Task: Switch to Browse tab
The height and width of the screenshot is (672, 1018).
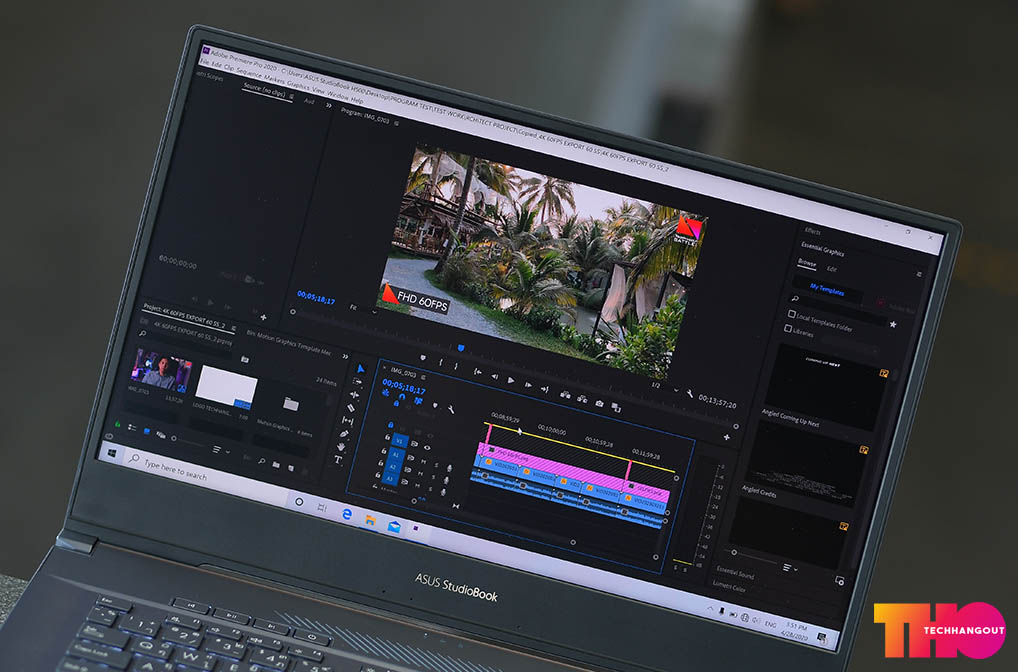Action: pyautogui.click(x=807, y=262)
